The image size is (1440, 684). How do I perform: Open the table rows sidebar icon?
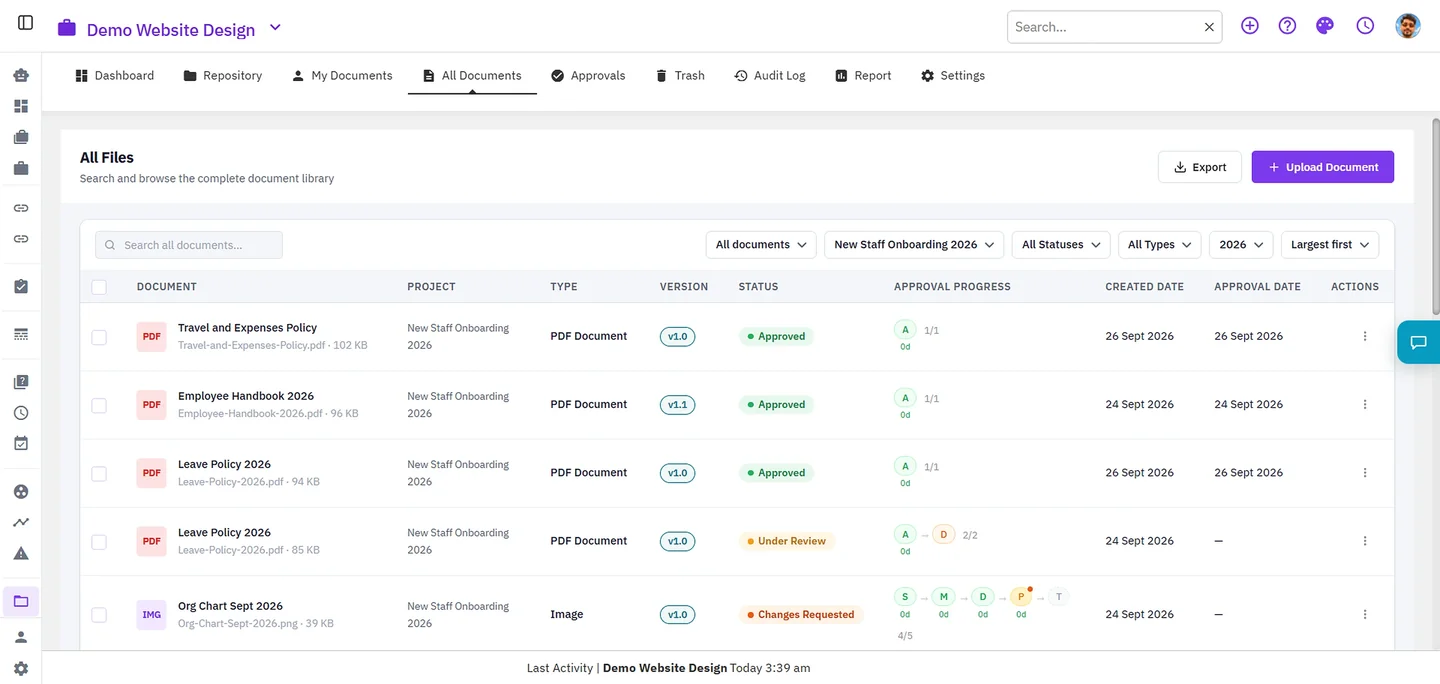(21, 334)
